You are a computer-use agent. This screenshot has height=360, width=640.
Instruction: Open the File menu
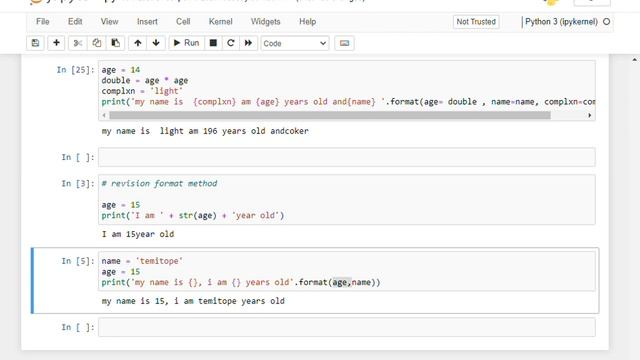point(43,22)
